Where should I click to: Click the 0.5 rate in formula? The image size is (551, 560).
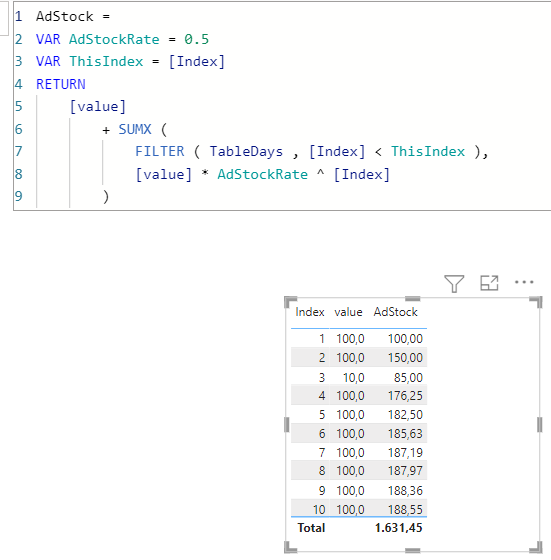click(x=196, y=39)
